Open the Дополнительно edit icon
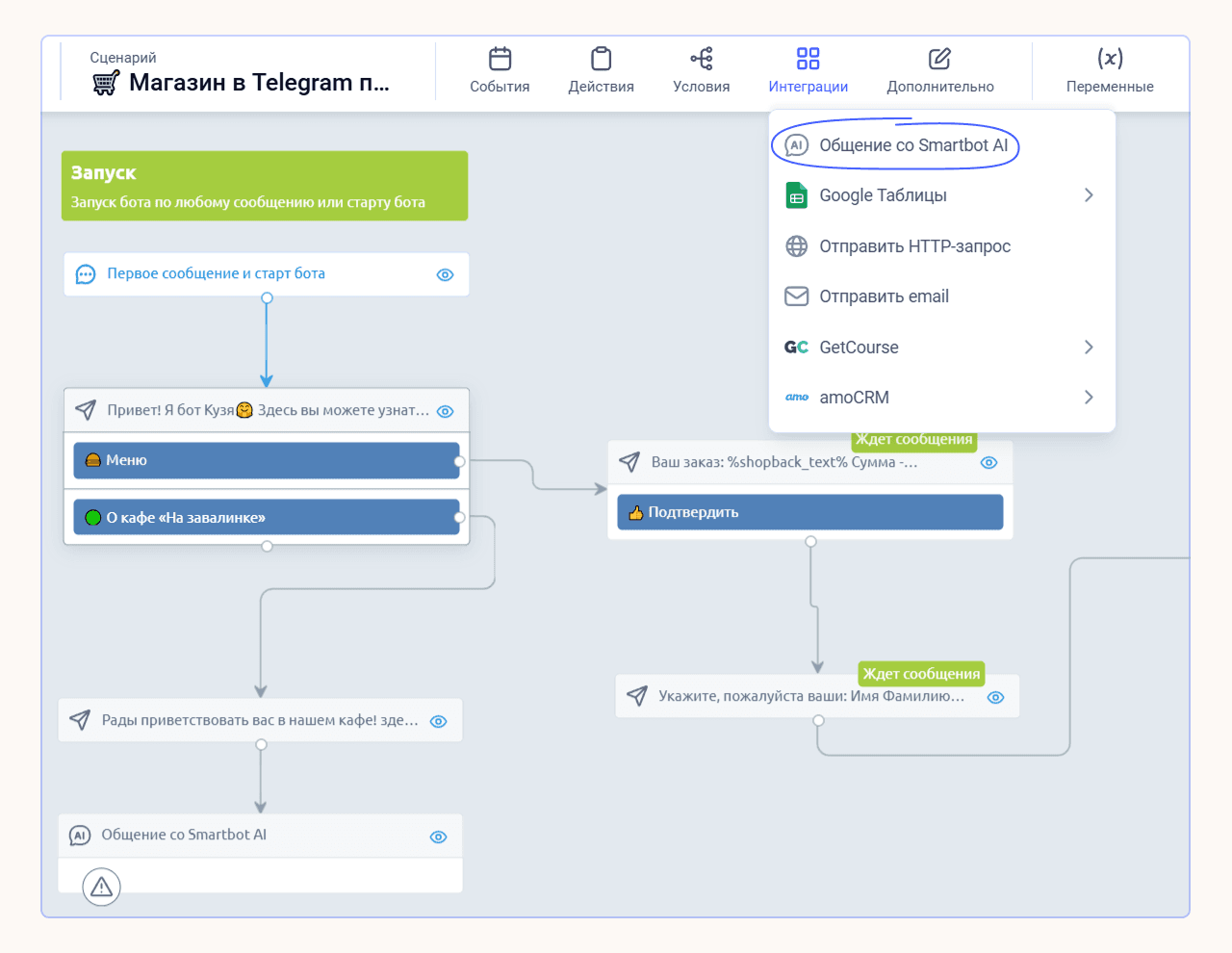The image size is (1232, 953). (939, 59)
